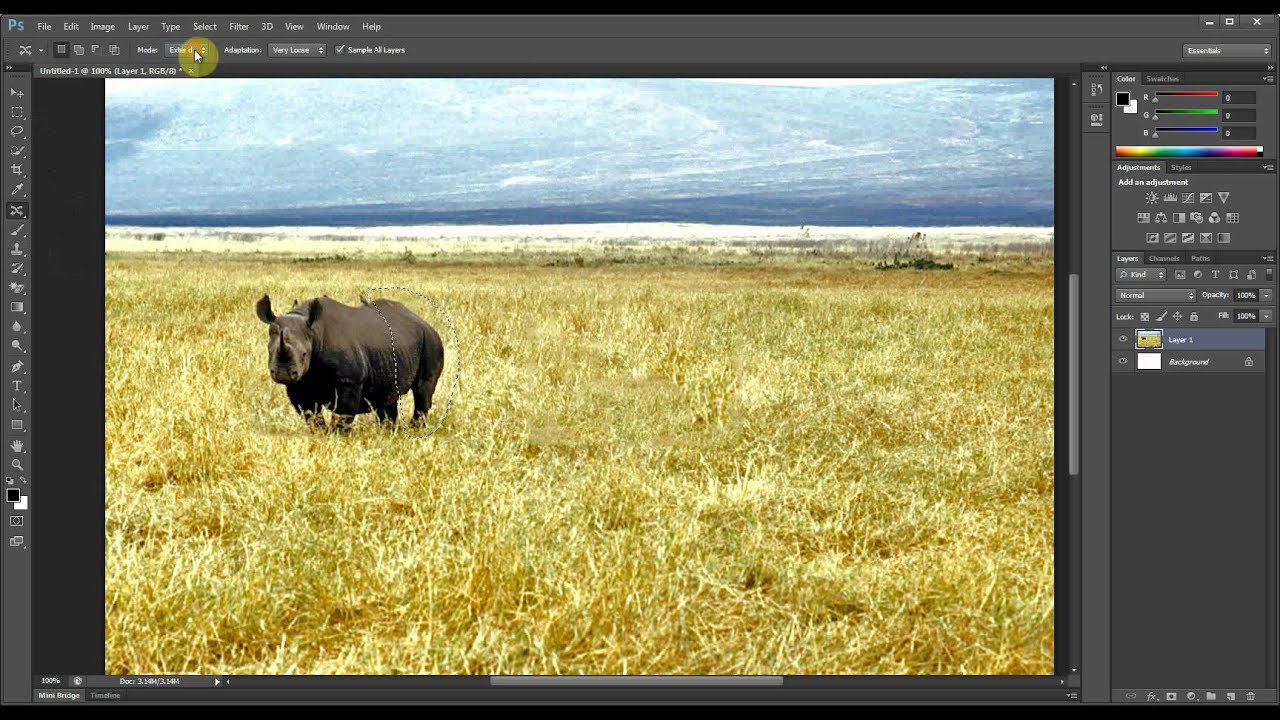This screenshot has width=1280, height=720.
Task: Select the Eyedropper tool
Action: point(17,190)
